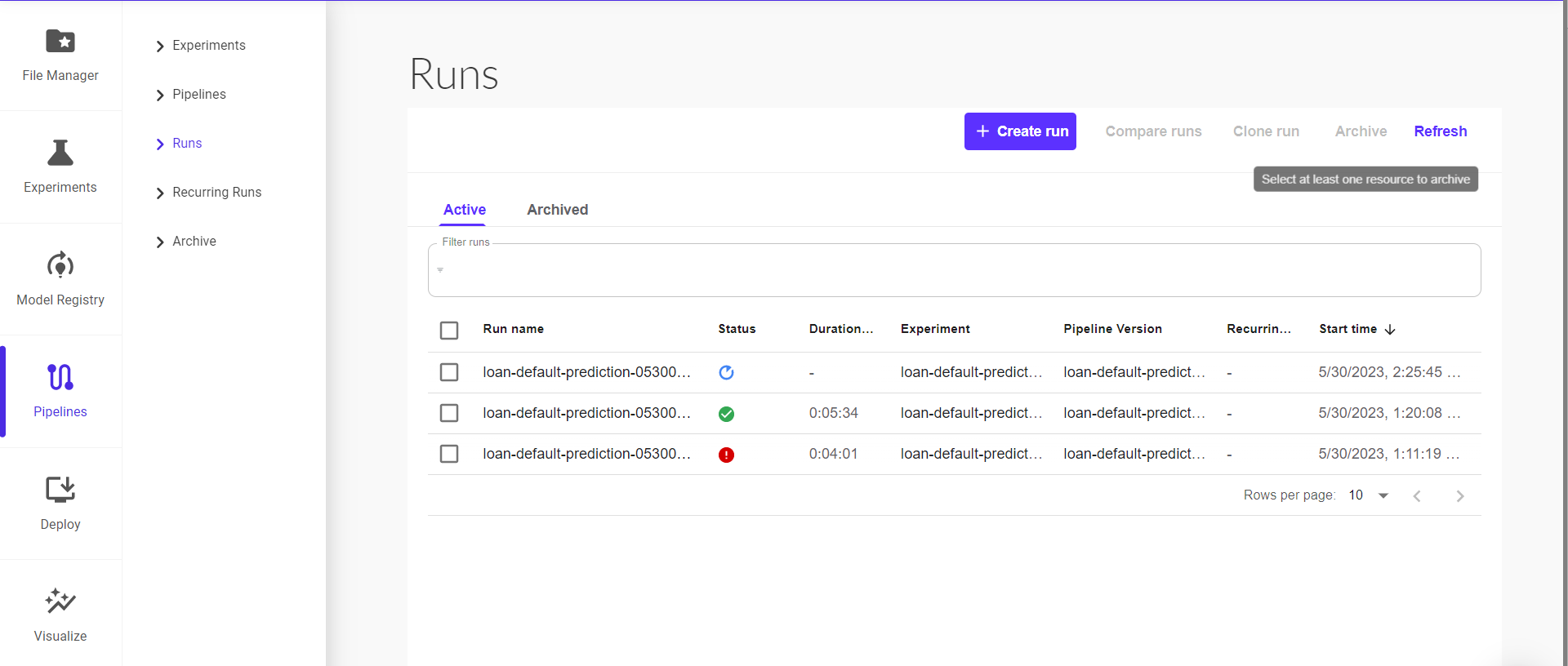Image resolution: width=1568 pixels, height=666 pixels.
Task: Click Clone run
Action: tap(1266, 131)
